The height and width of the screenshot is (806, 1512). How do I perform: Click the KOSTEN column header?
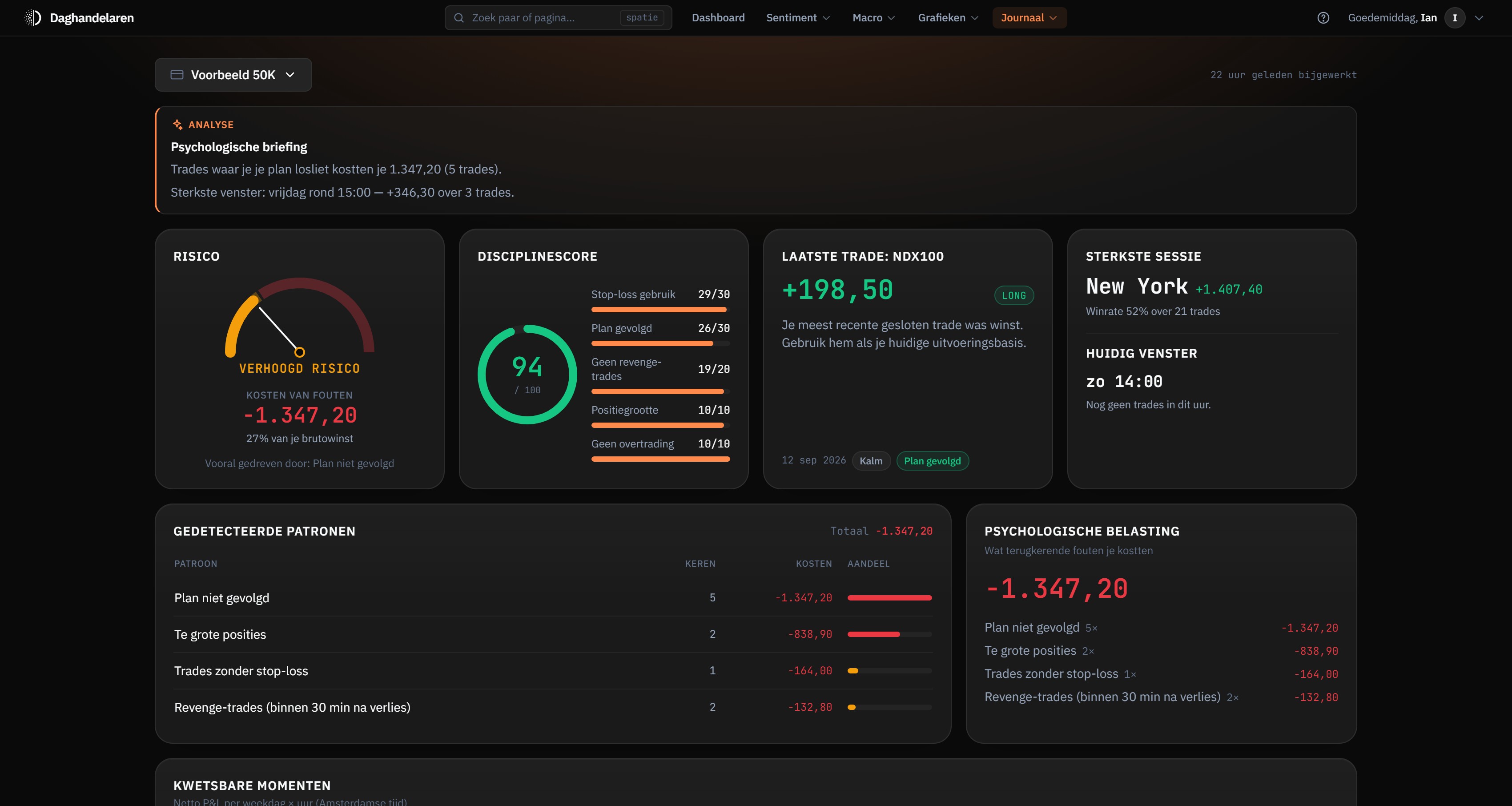(x=813, y=564)
